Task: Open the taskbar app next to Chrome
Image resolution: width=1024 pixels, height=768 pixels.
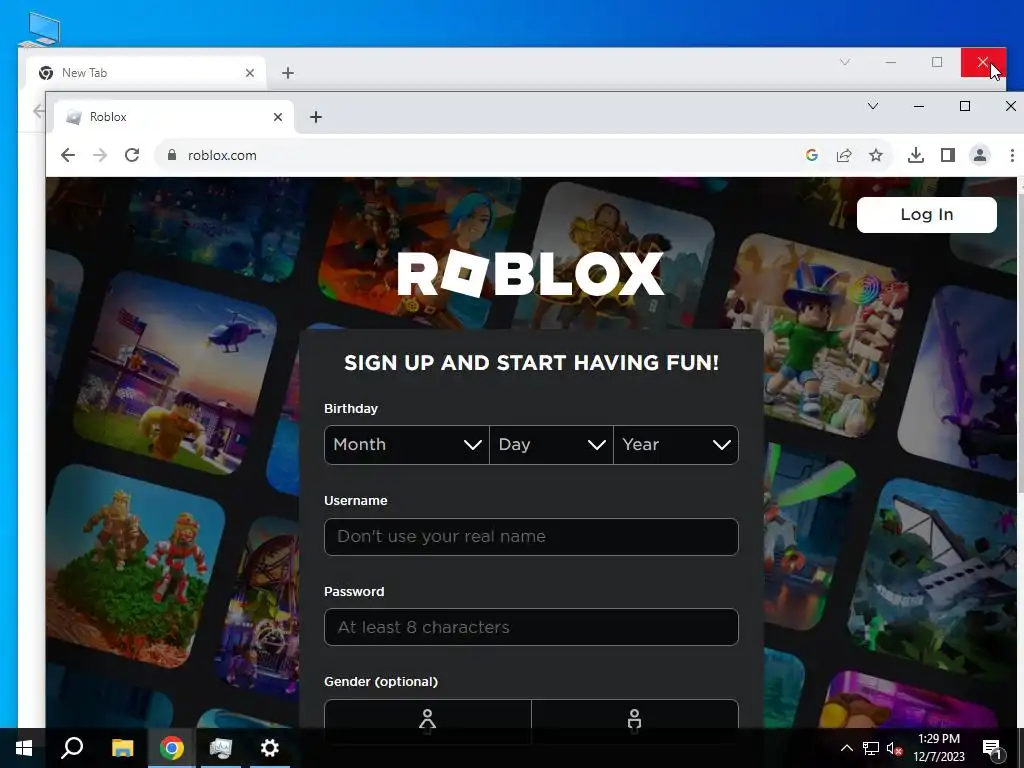Action: (x=221, y=748)
